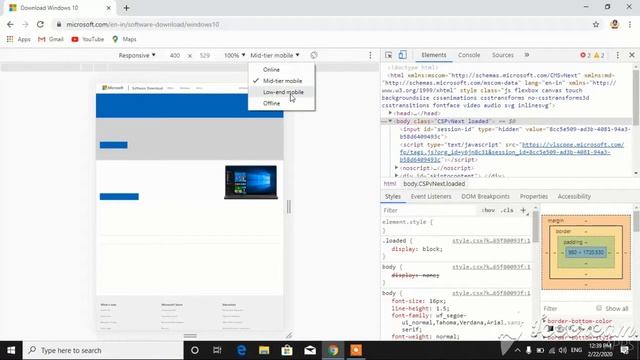This screenshot has height=360, width=640.
Task: Open Gmail bookmark
Action: point(51,39)
